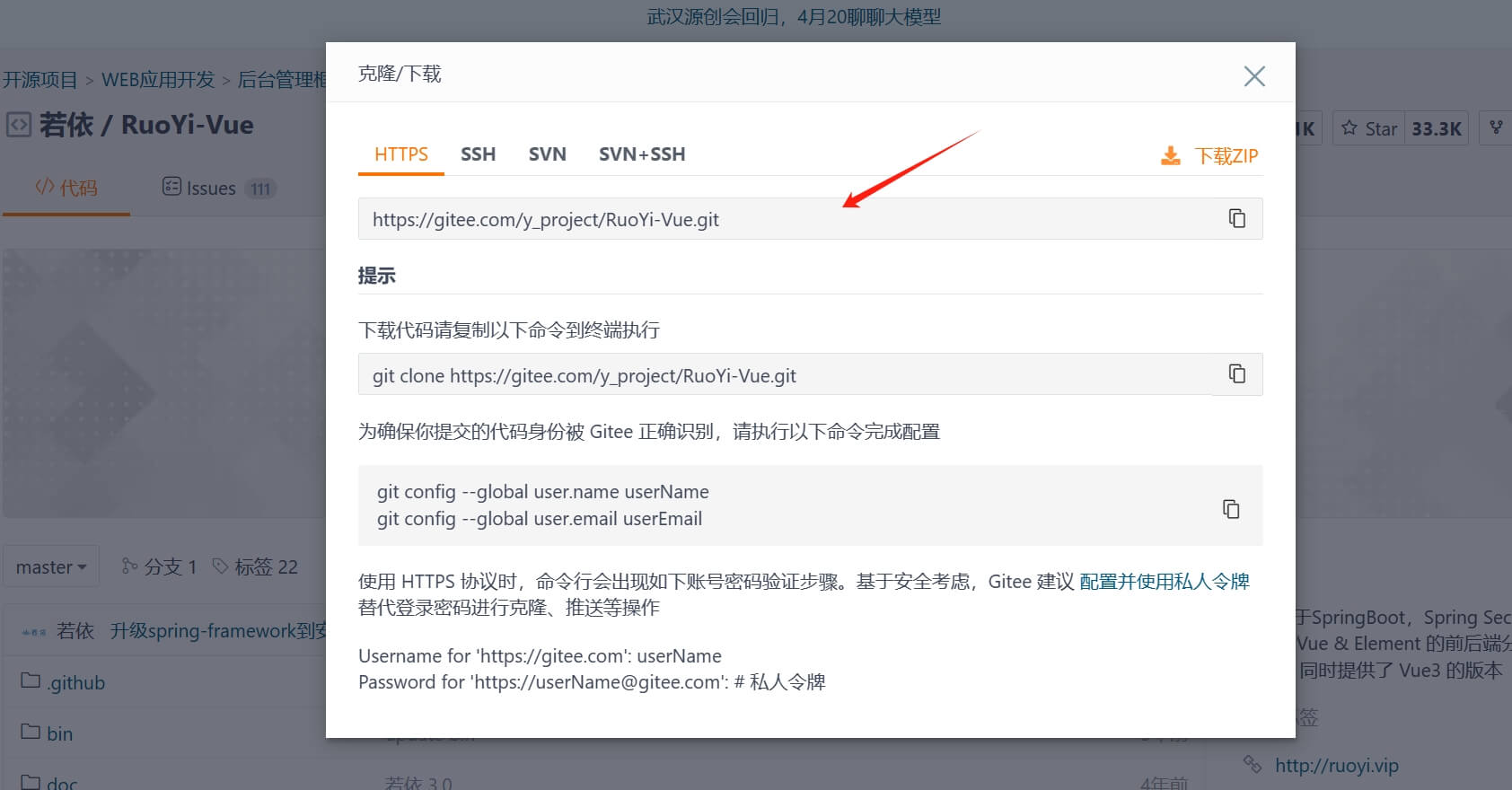Open the 代码 tab in background page
Screen dimensions: 1512x790
(66, 188)
